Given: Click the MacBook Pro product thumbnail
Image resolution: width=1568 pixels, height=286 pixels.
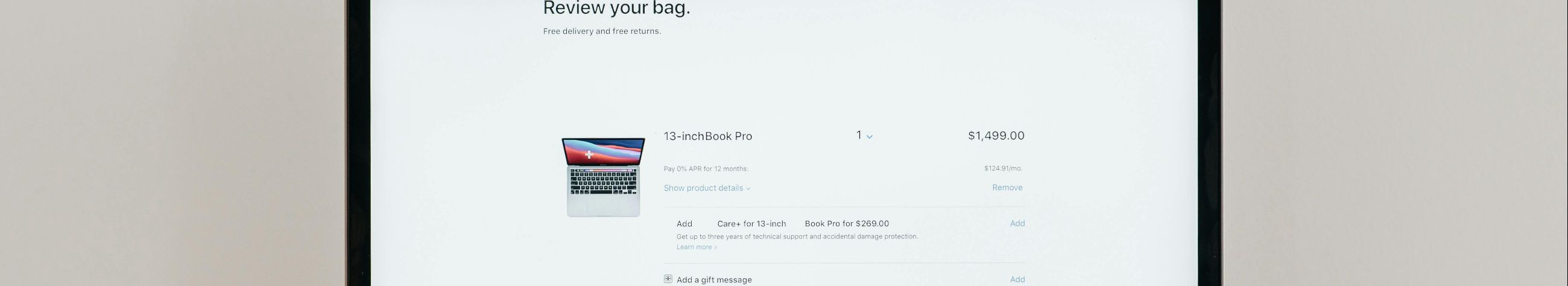Looking at the screenshot, I should [603, 176].
